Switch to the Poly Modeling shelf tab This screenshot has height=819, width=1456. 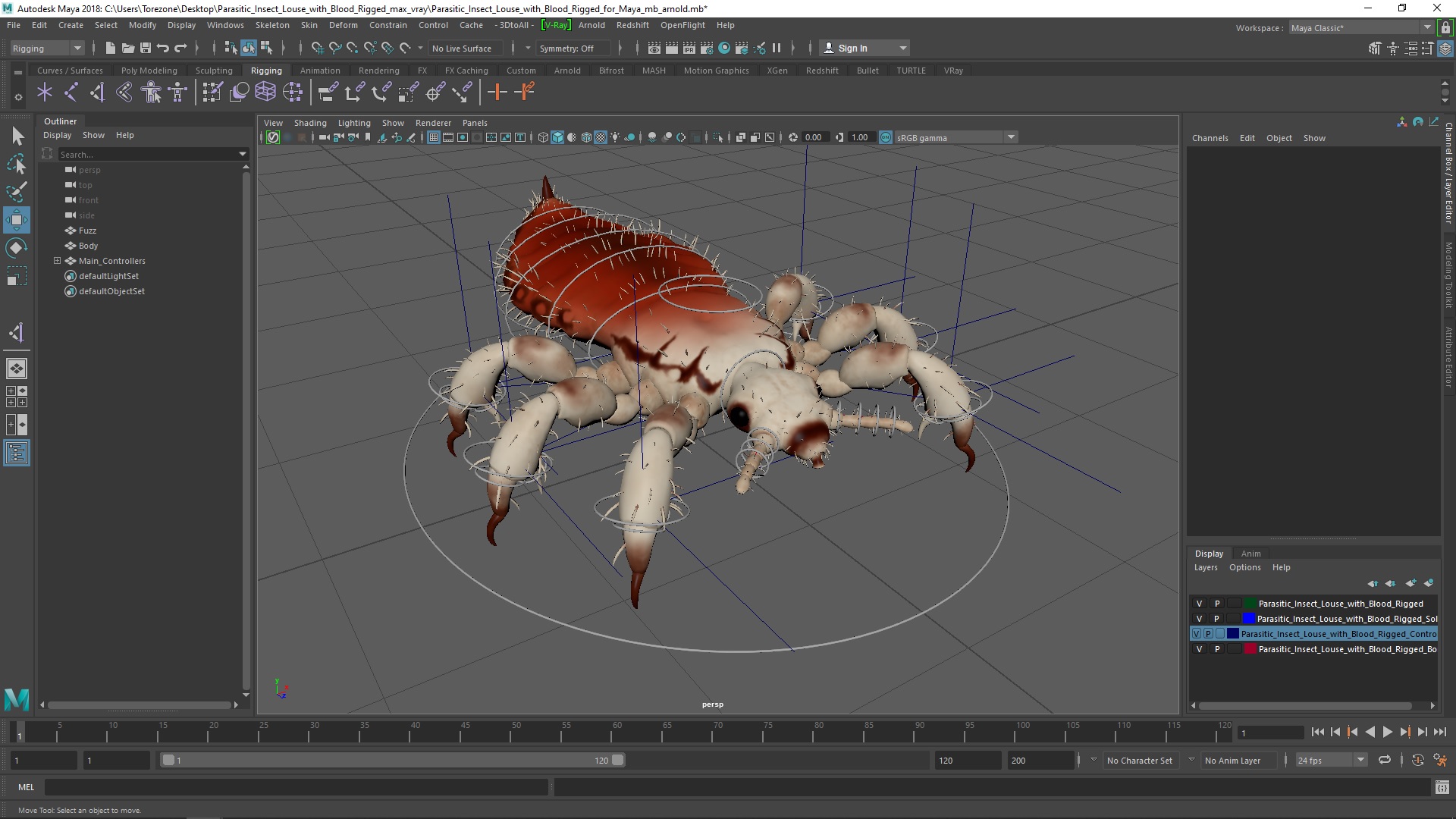click(x=149, y=71)
